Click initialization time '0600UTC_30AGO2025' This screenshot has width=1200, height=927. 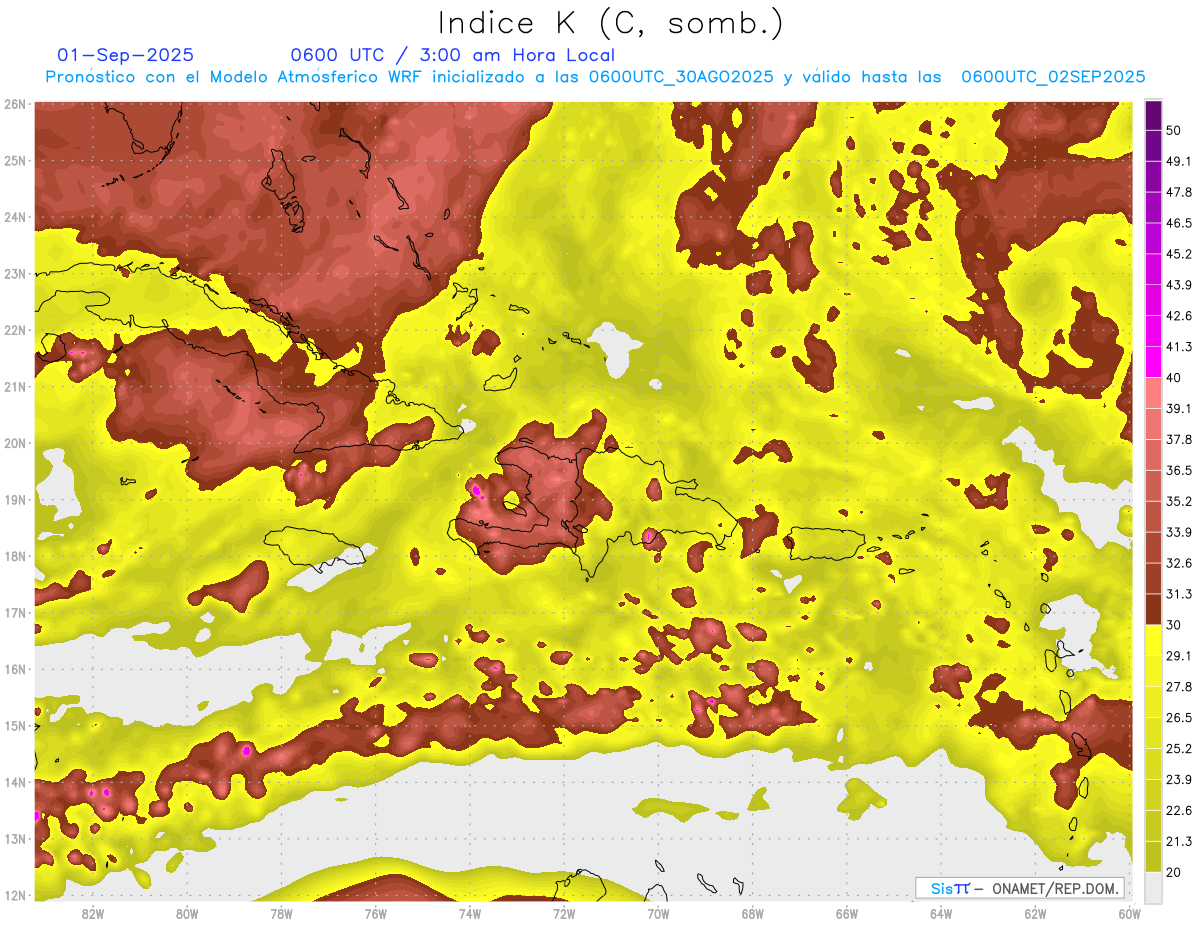click(680, 77)
